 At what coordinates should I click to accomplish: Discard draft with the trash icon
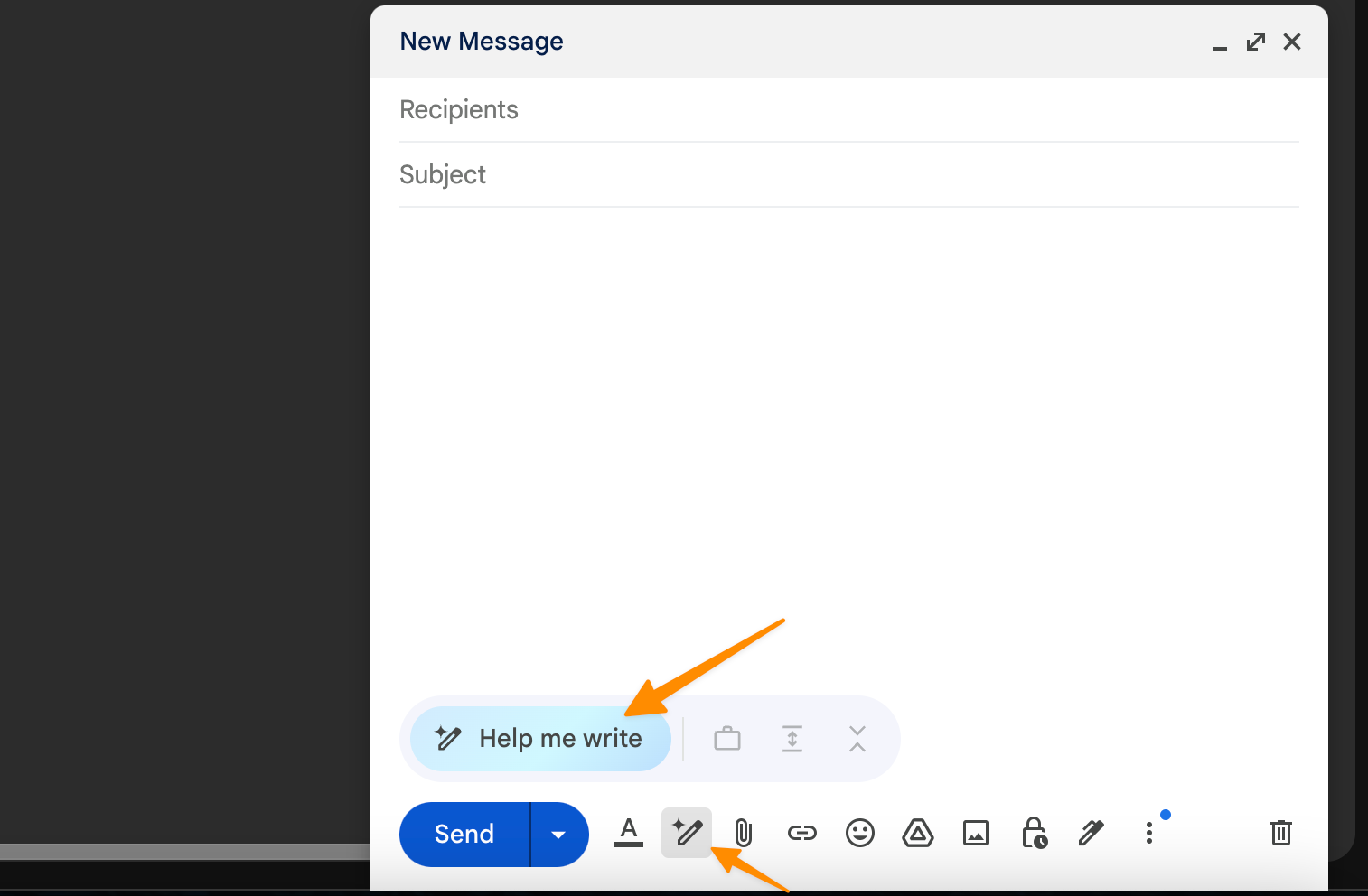click(1281, 833)
